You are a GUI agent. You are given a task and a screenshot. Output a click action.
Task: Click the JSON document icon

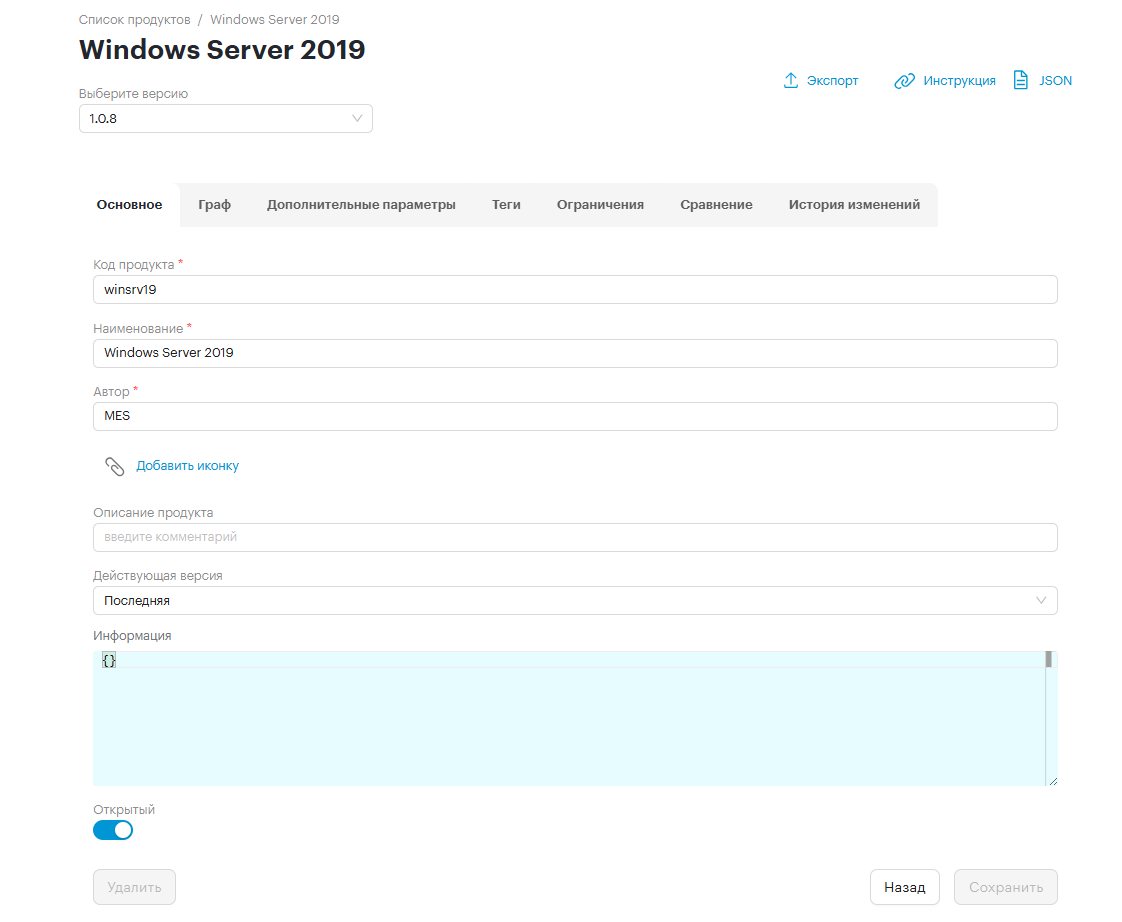pos(1020,79)
